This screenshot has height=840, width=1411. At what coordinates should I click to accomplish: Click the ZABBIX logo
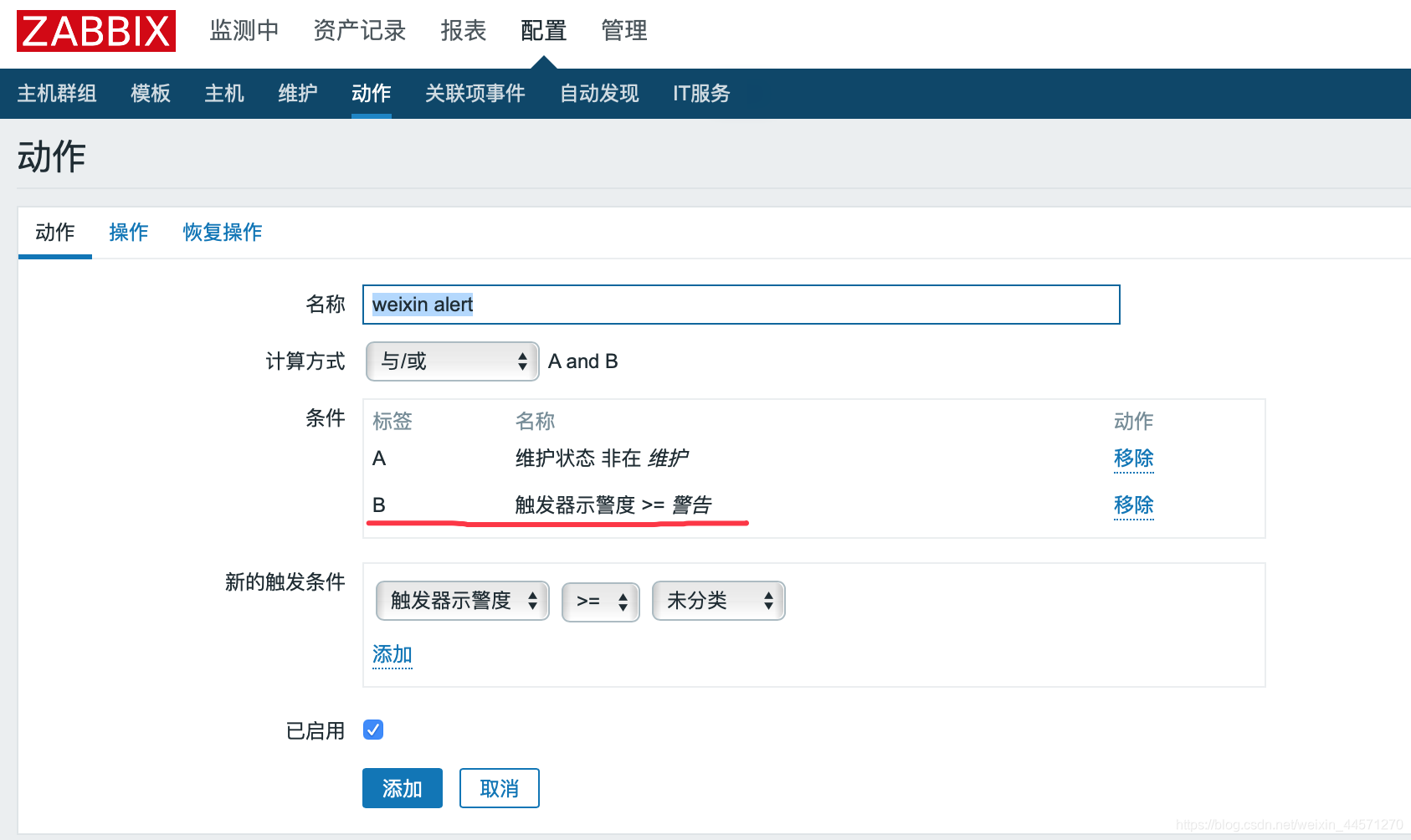[x=96, y=31]
